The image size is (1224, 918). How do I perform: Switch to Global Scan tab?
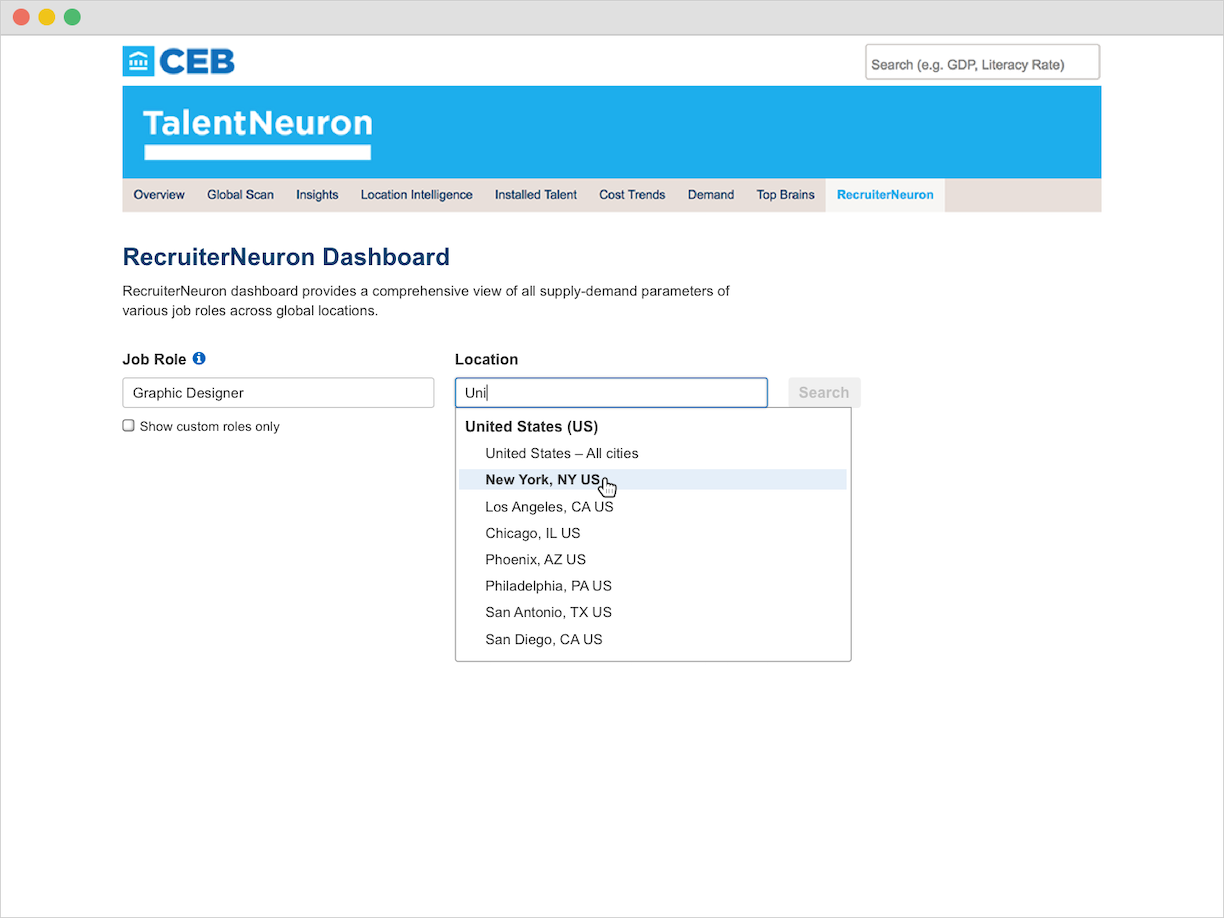(240, 195)
